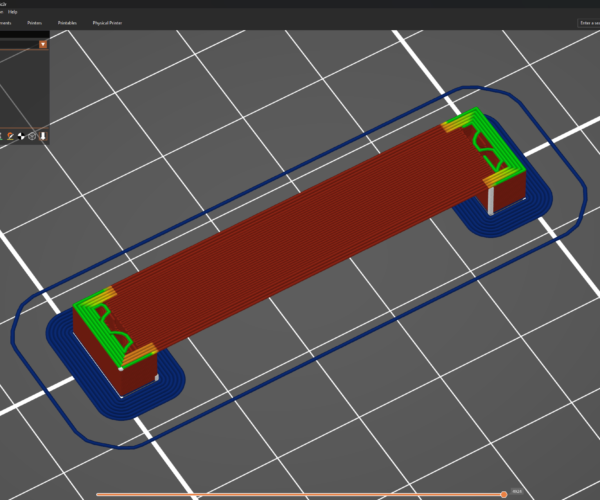Expand the orange preset dropdown arrow
Image resolution: width=600 pixels, height=500 pixels.
[43, 44]
